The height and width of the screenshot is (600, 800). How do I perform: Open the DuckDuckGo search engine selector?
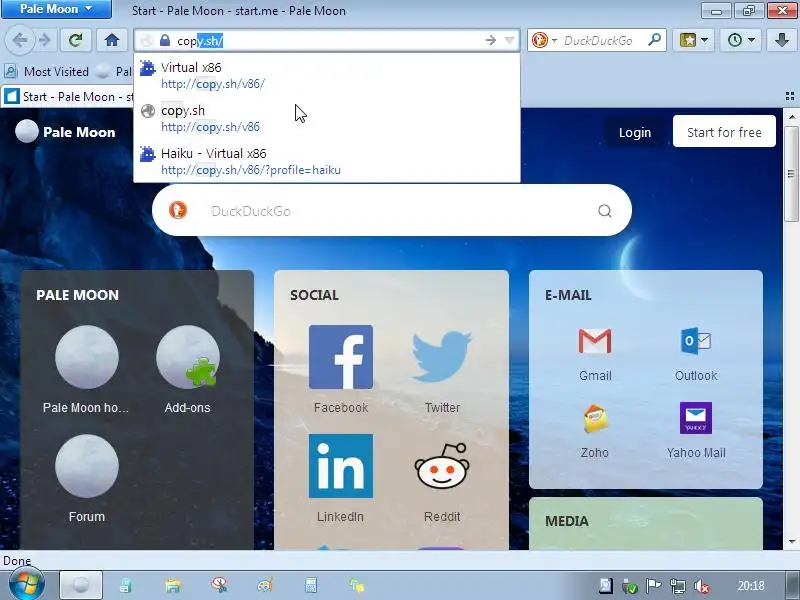click(x=544, y=40)
